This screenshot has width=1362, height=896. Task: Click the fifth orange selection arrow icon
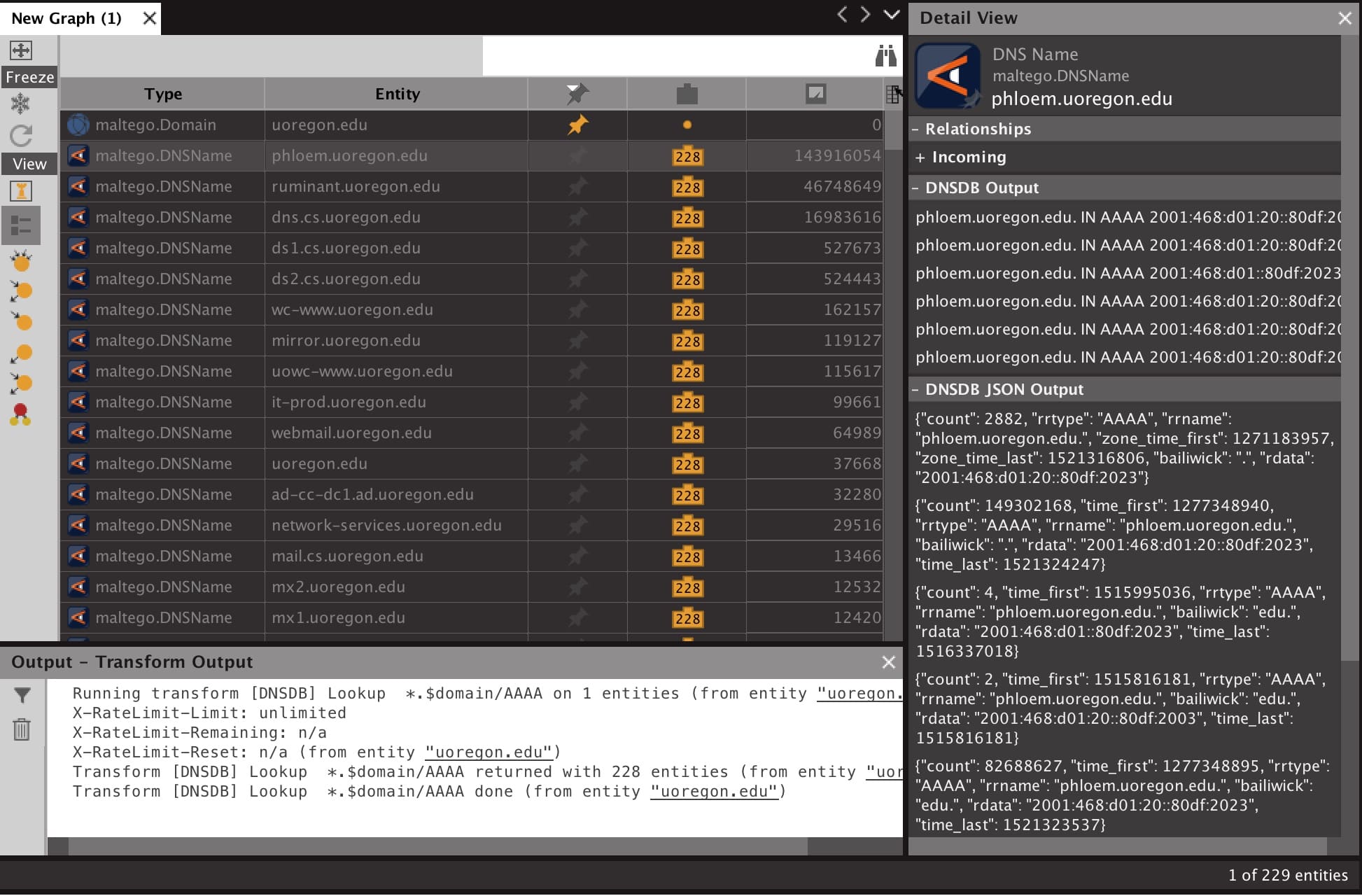click(x=21, y=384)
